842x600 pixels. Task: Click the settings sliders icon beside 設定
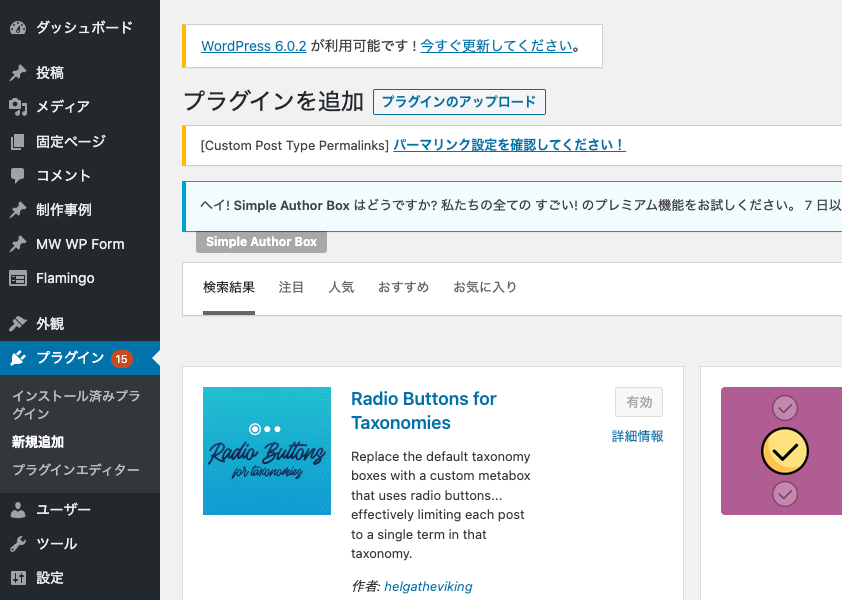(x=18, y=578)
